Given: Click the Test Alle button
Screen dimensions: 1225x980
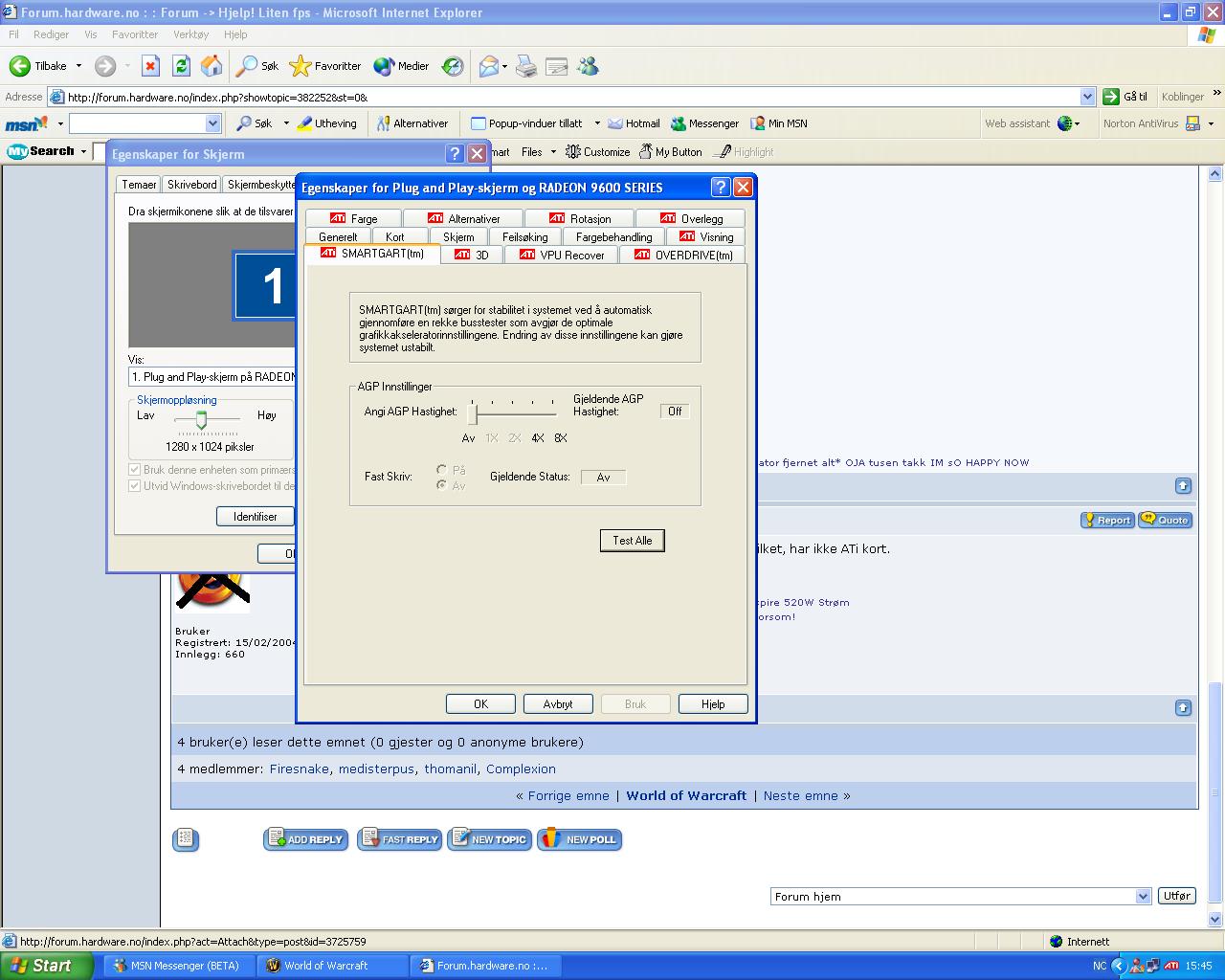Looking at the screenshot, I should click(x=633, y=541).
